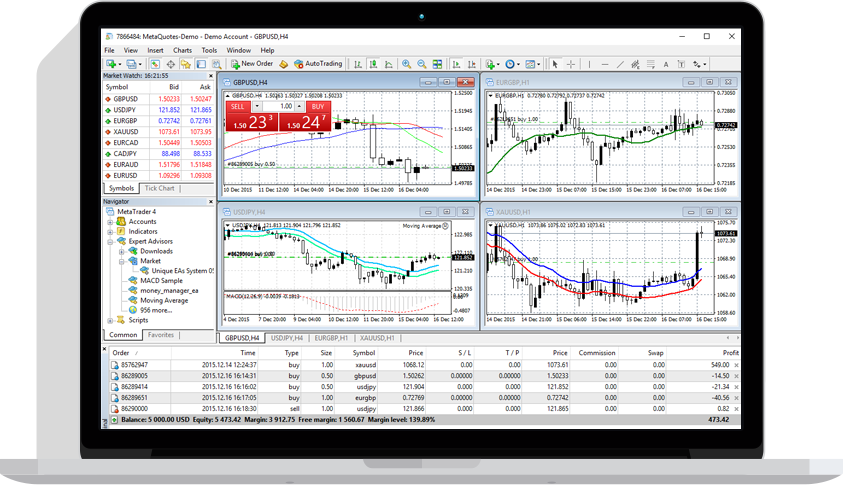Expand the Scripts tree node
The height and width of the screenshot is (485, 843).
click(x=110, y=321)
